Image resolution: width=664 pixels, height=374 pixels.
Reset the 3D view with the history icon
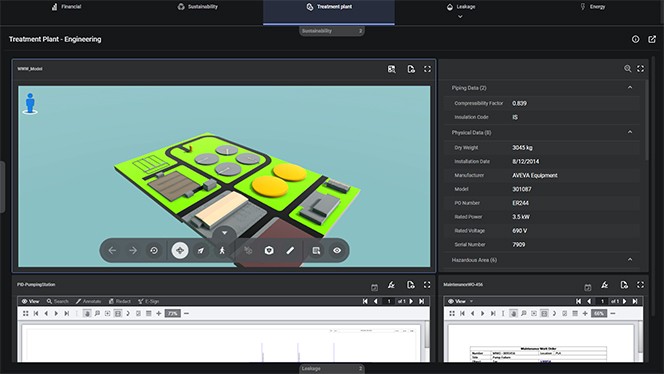tap(154, 251)
